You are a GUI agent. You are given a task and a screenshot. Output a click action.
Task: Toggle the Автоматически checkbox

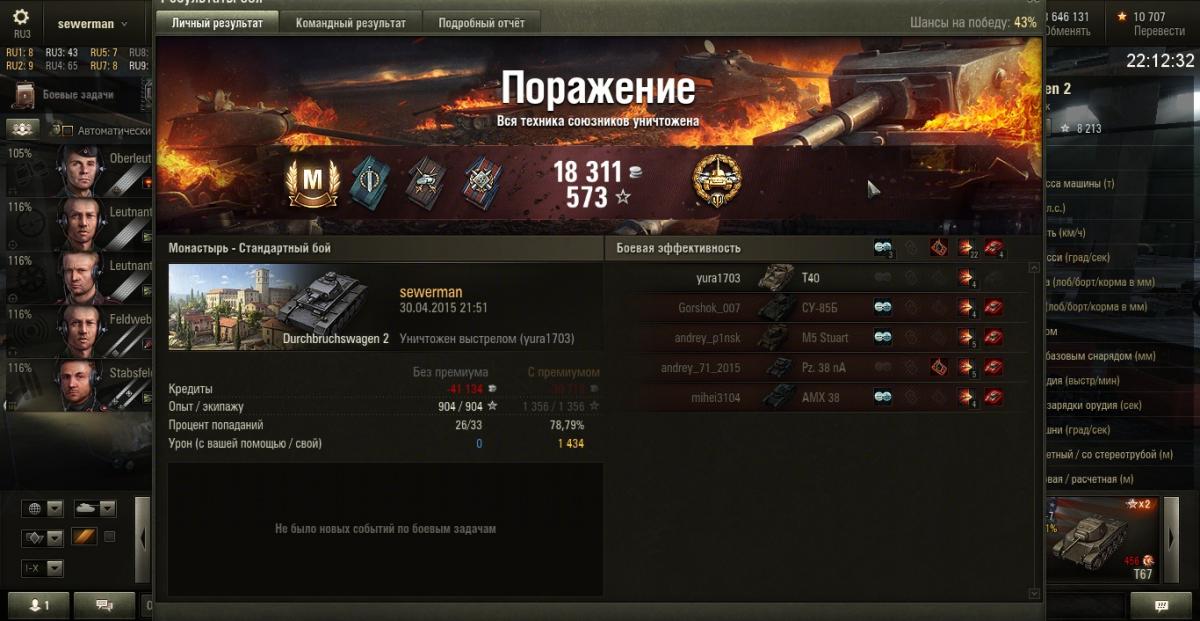pyautogui.click(x=68, y=131)
